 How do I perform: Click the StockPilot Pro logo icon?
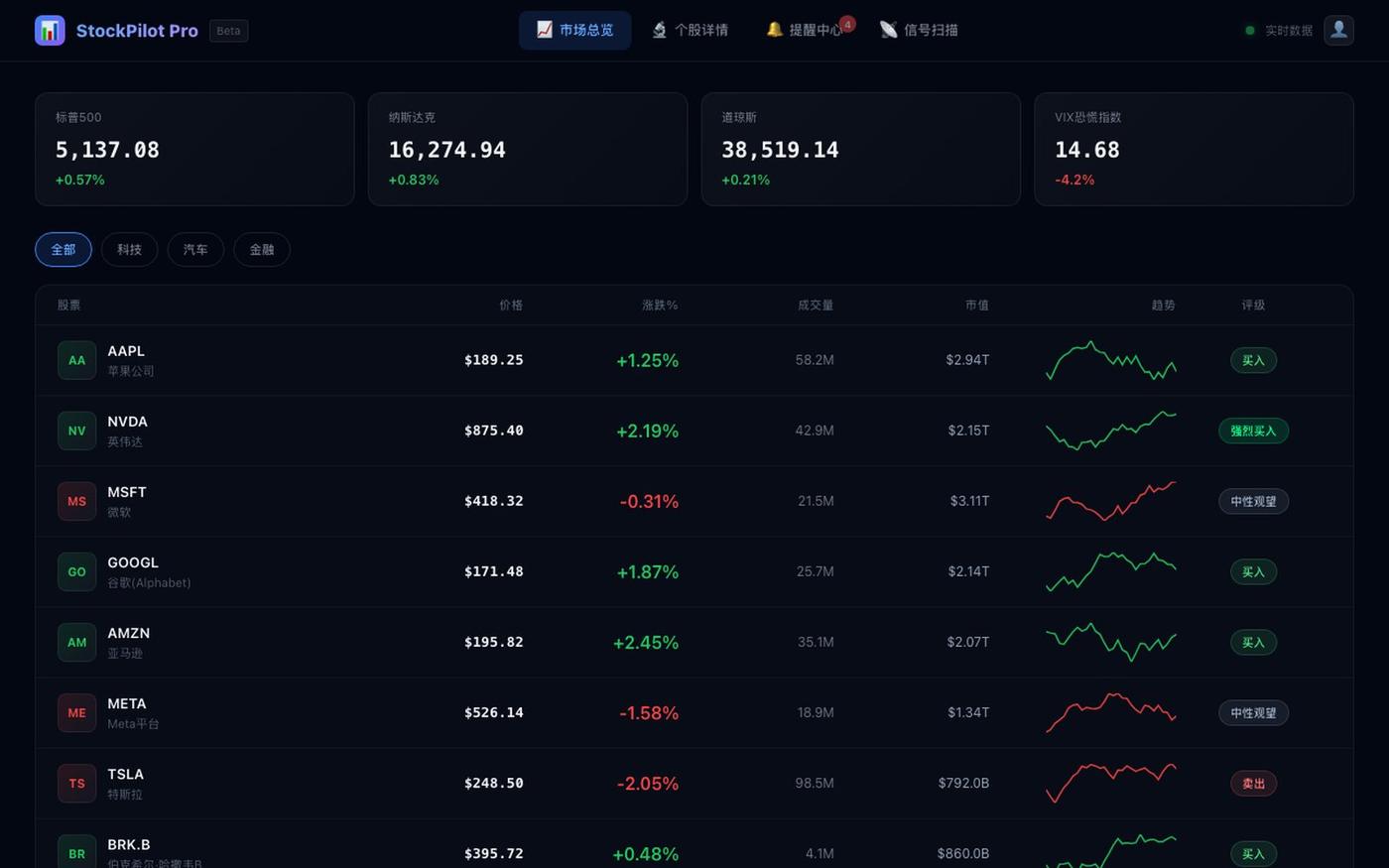[50, 31]
